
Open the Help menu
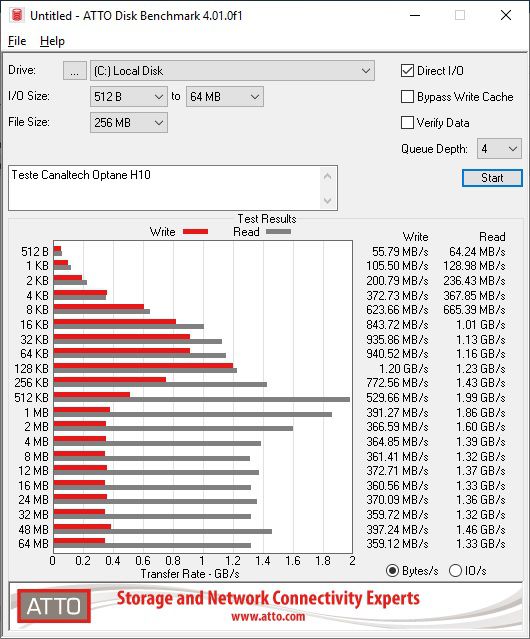tap(52, 41)
